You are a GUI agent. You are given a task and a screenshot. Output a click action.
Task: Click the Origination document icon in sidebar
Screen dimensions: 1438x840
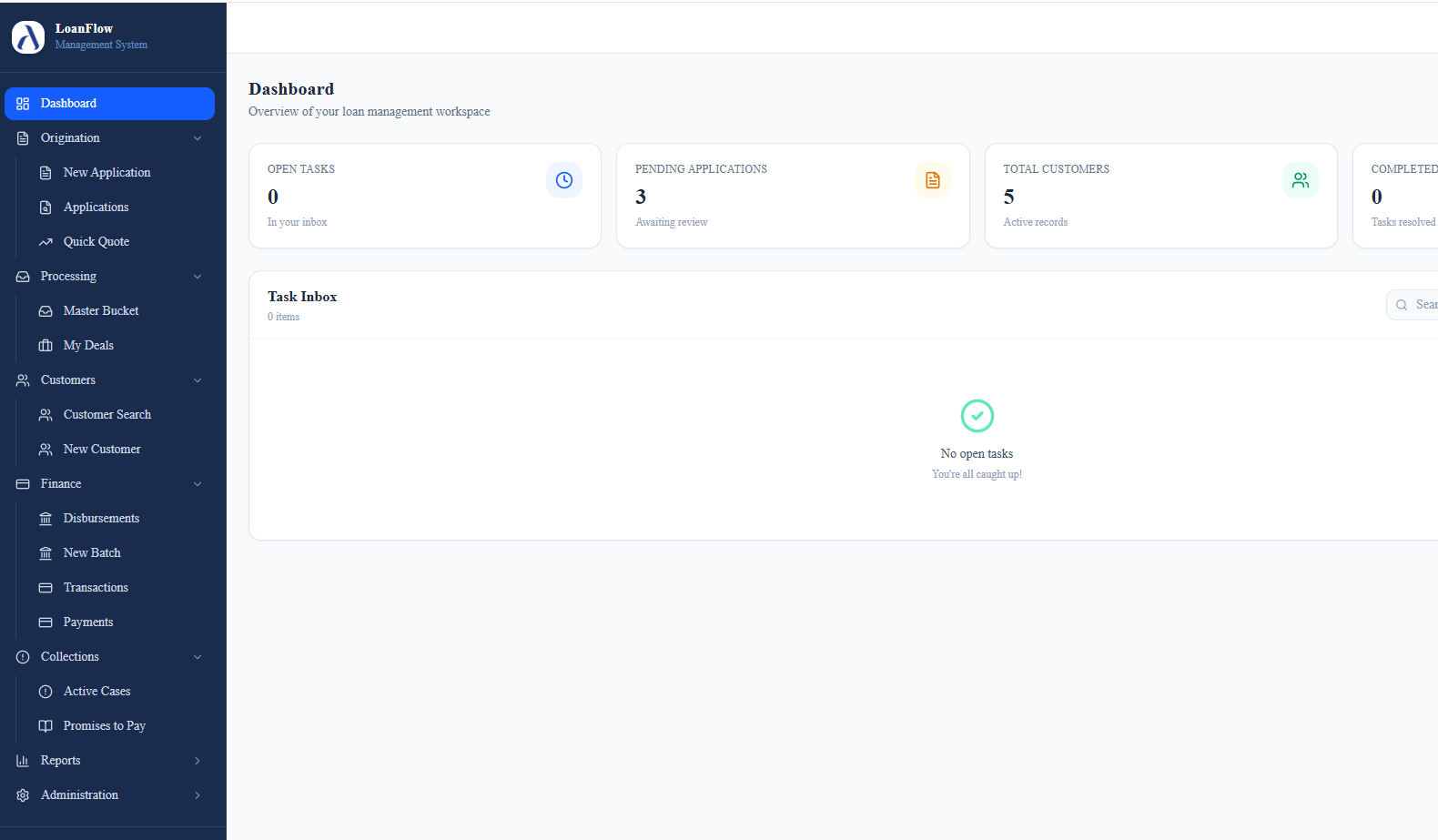click(x=23, y=138)
